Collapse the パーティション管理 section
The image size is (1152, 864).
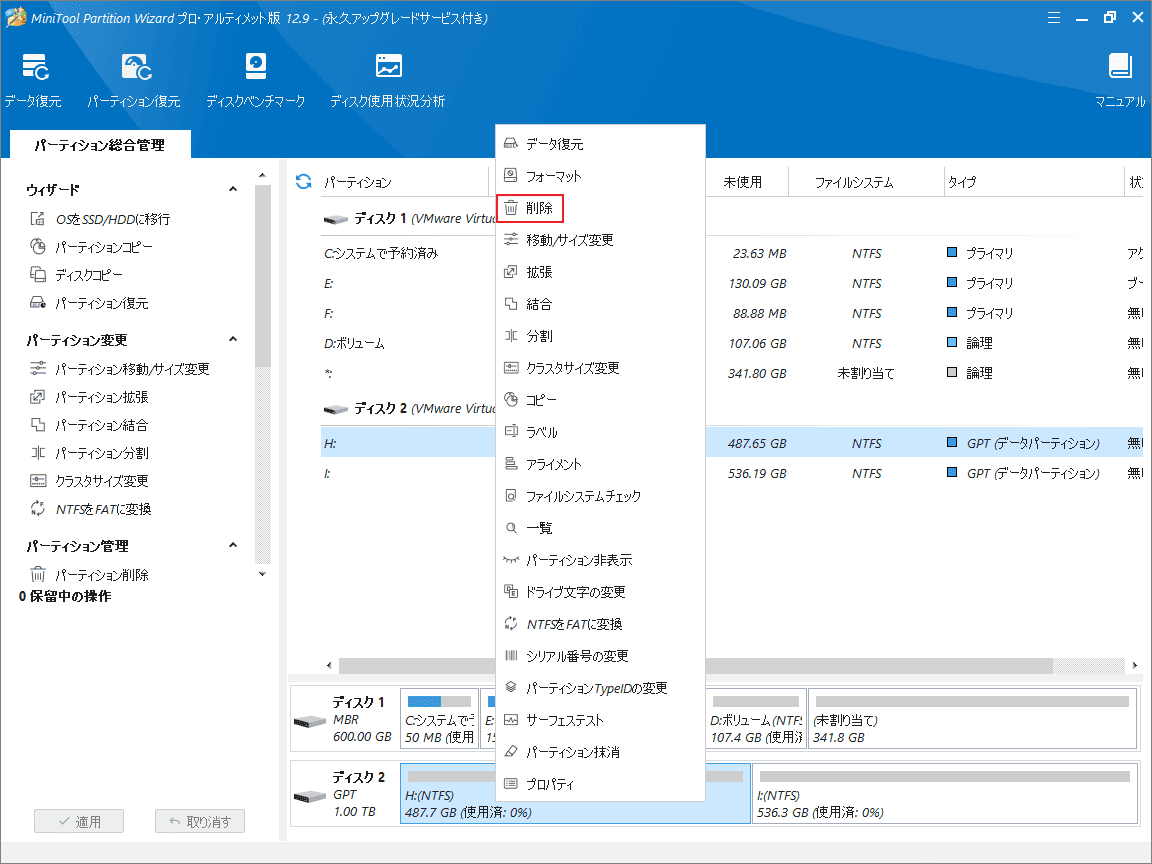click(233, 545)
